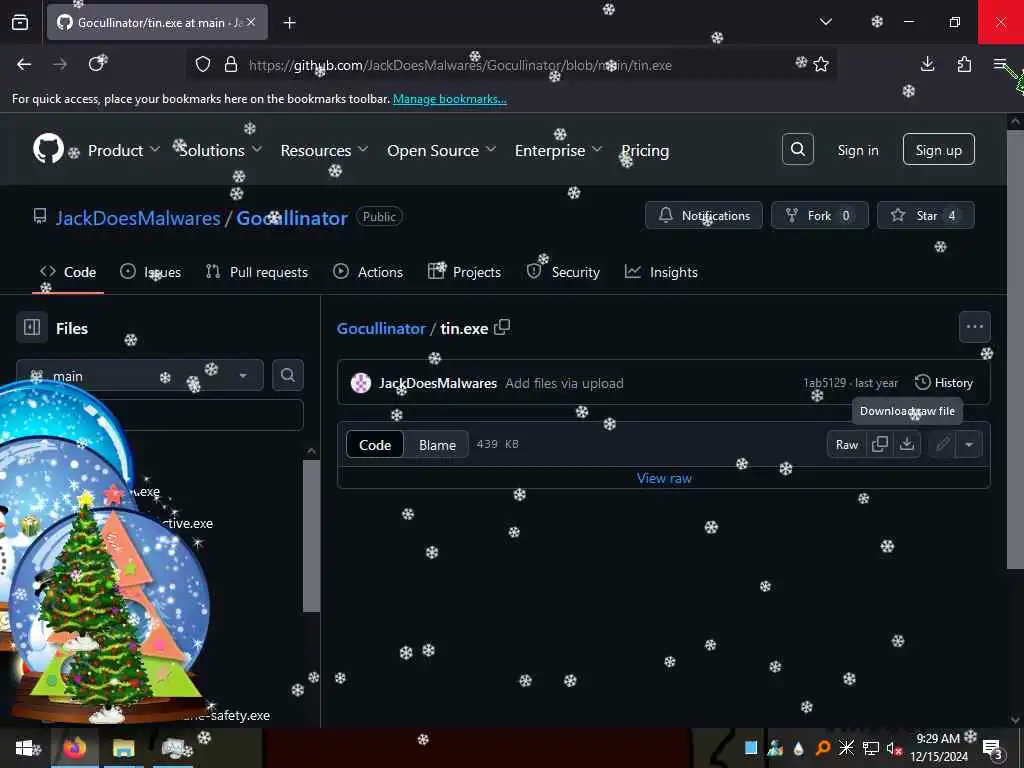
Task: Click the Manage bookmarks link
Action: pyautogui.click(x=449, y=99)
